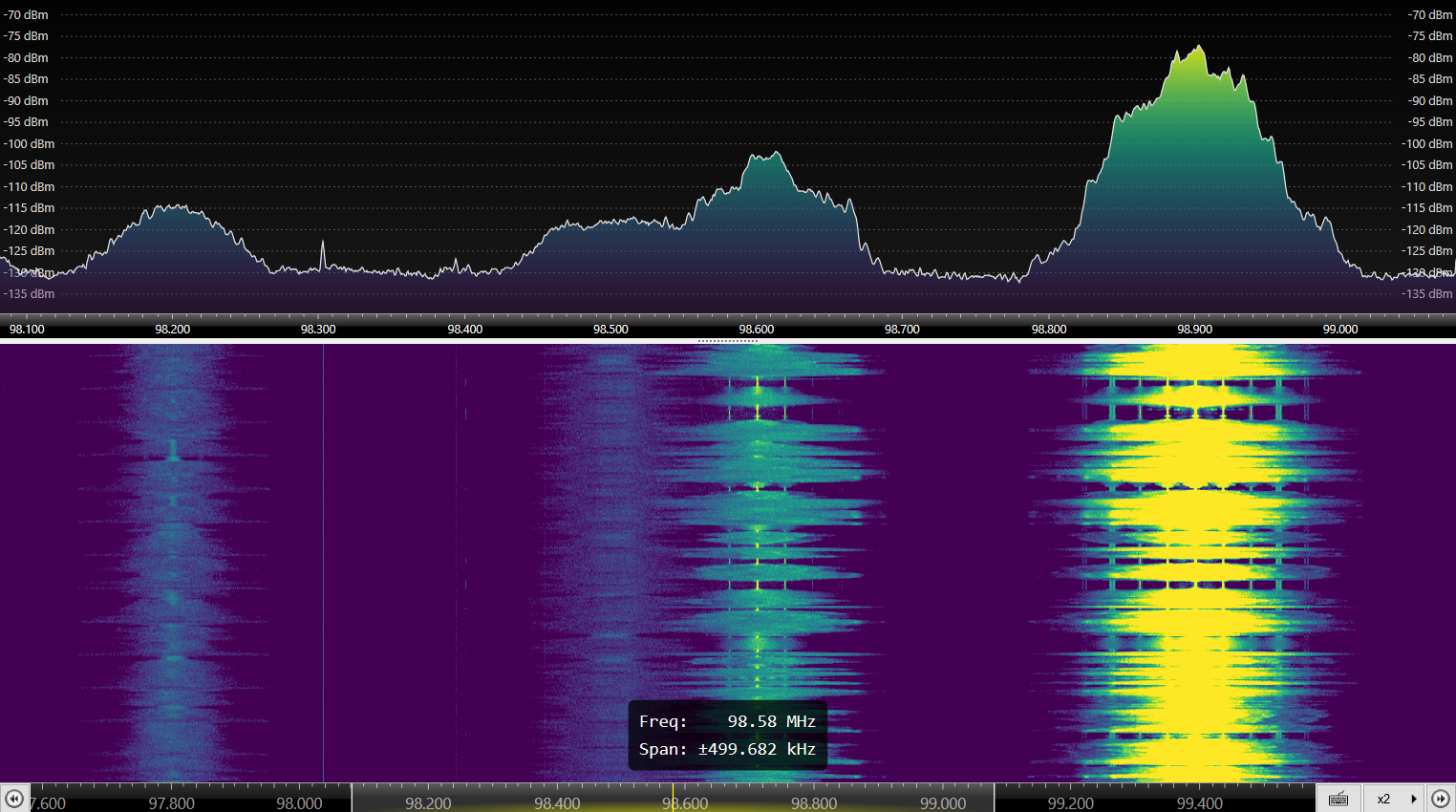Click the 98.900 label on spectrum frequency axis

tap(1194, 329)
